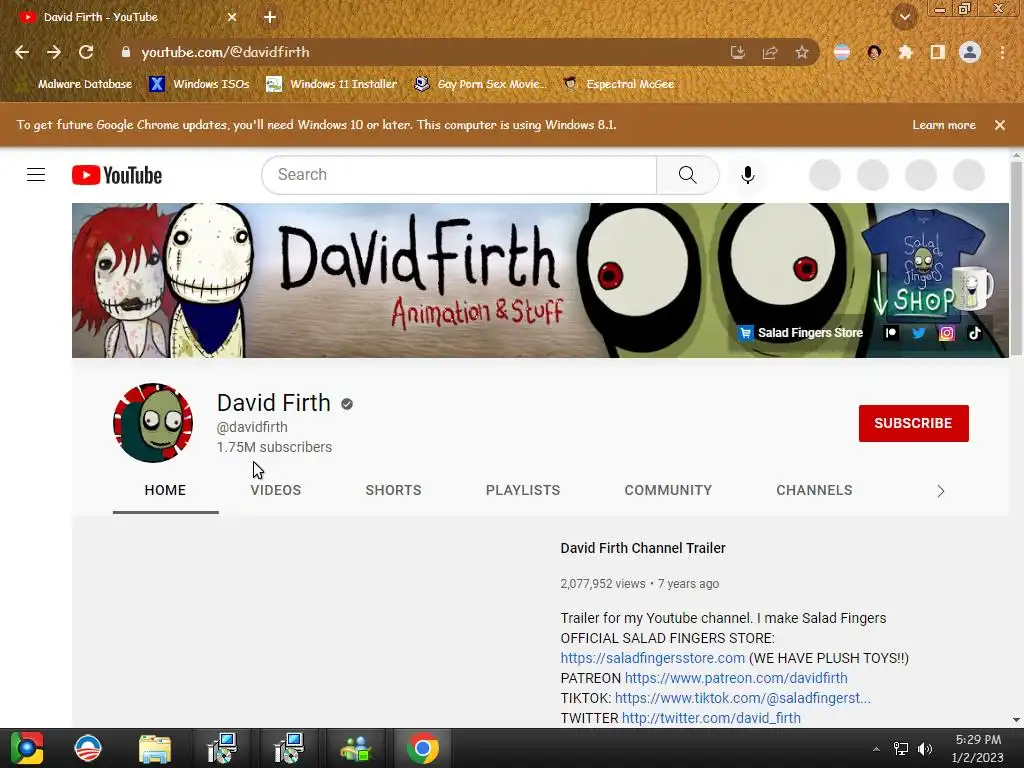Click the search magnifier button

pos(688,175)
